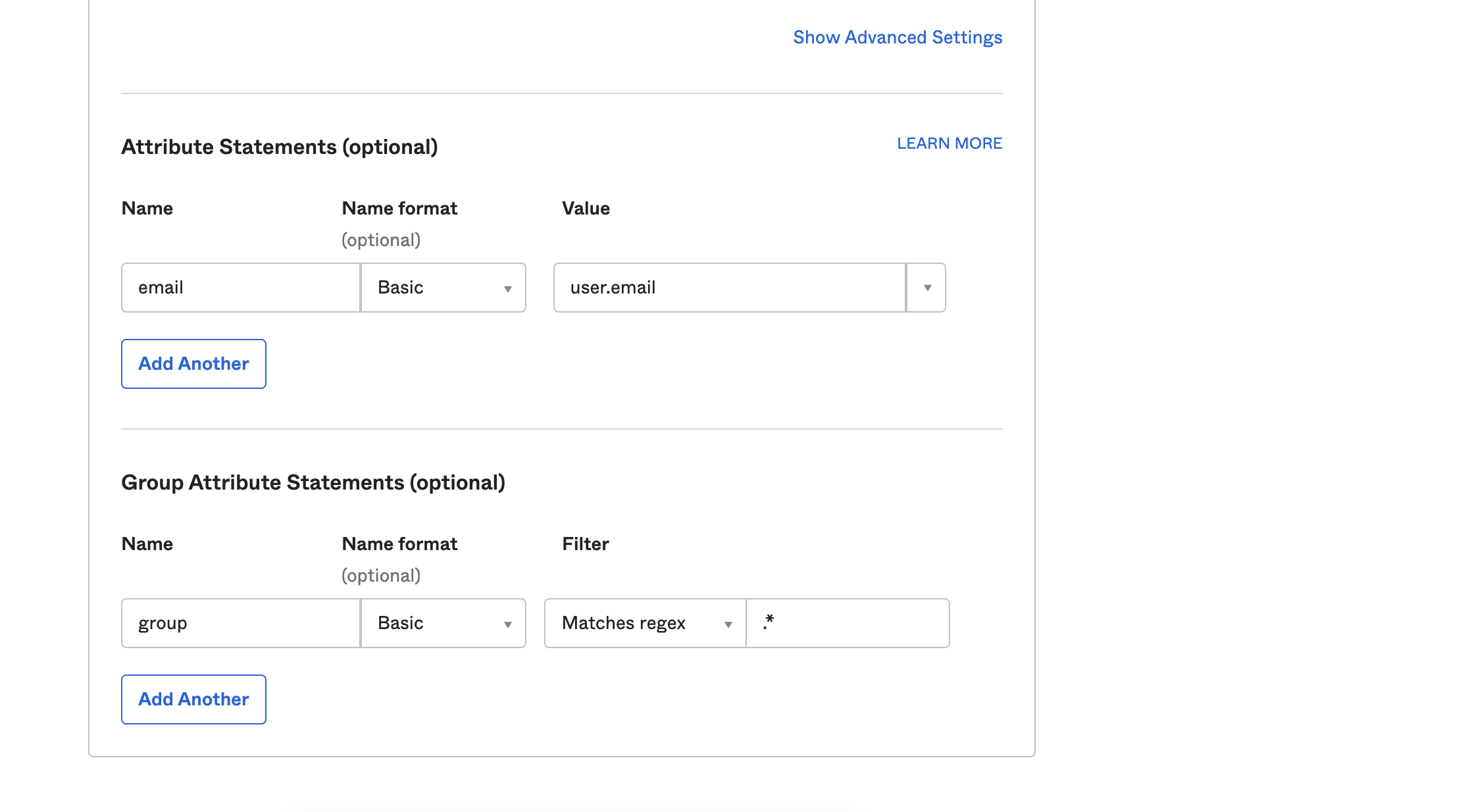
Task: Select the Attribute Statements (optional) heading
Action: [x=280, y=147]
